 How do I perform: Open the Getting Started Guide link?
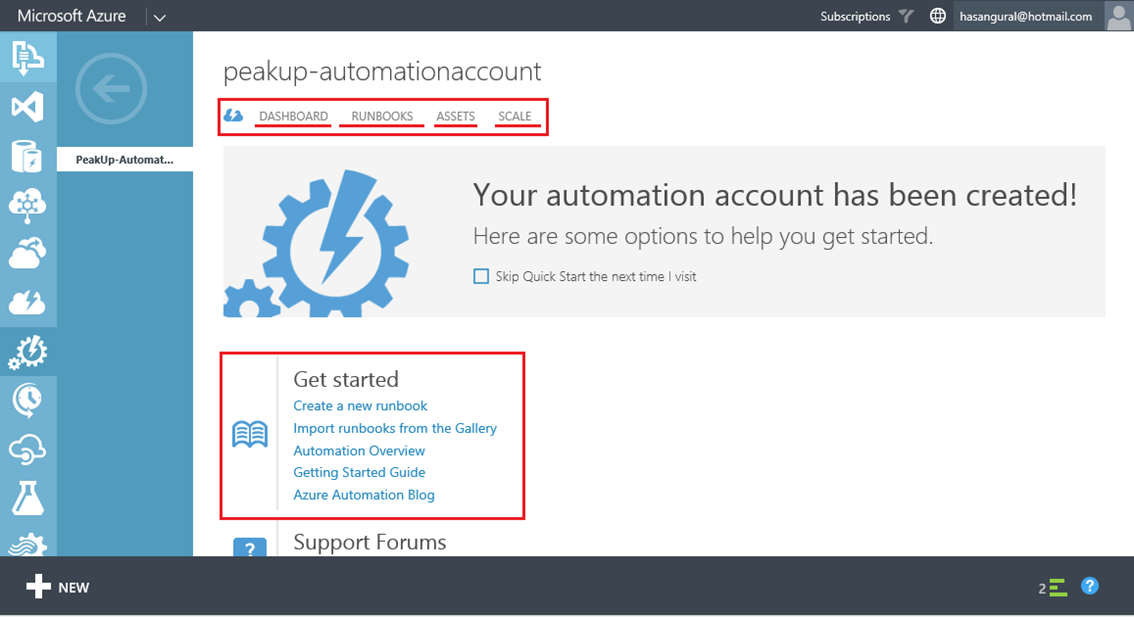359,472
